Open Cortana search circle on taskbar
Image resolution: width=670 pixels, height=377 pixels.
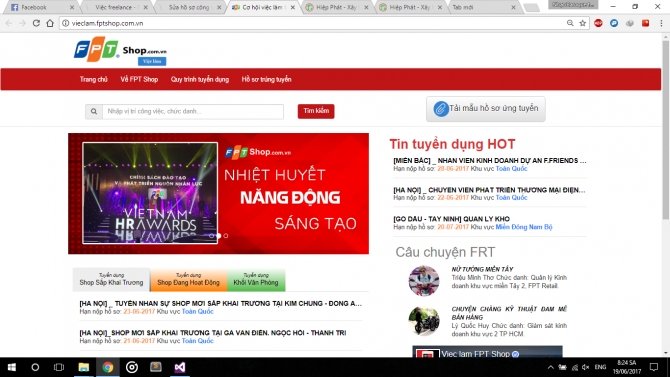click(x=35, y=367)
